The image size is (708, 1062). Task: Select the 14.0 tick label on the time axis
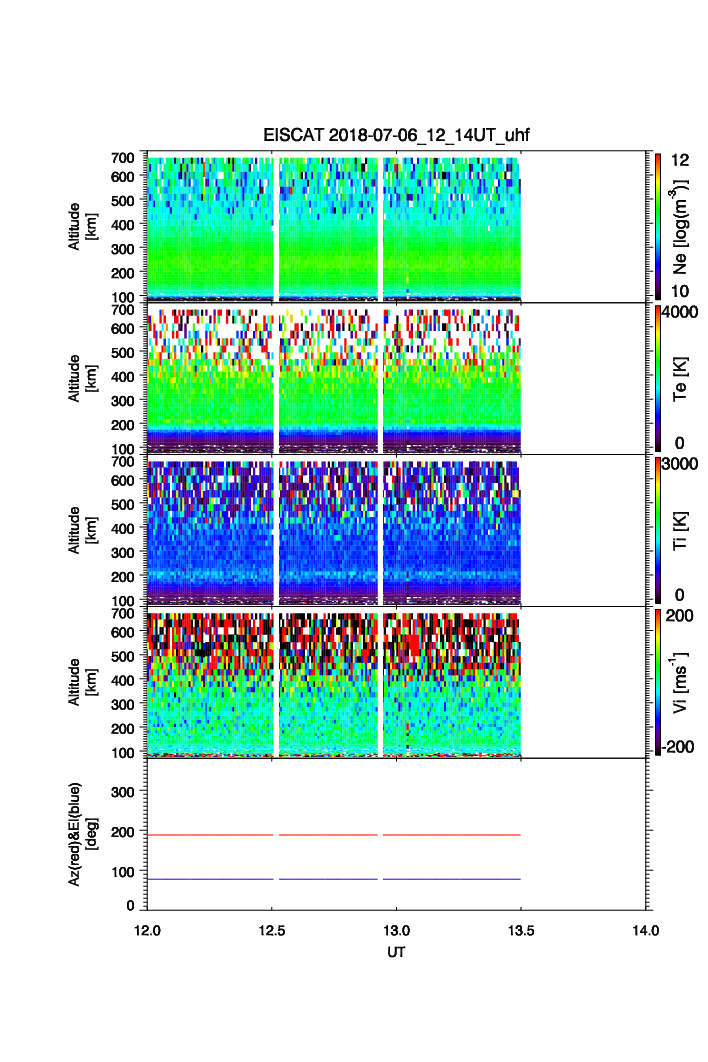(645, 931)
